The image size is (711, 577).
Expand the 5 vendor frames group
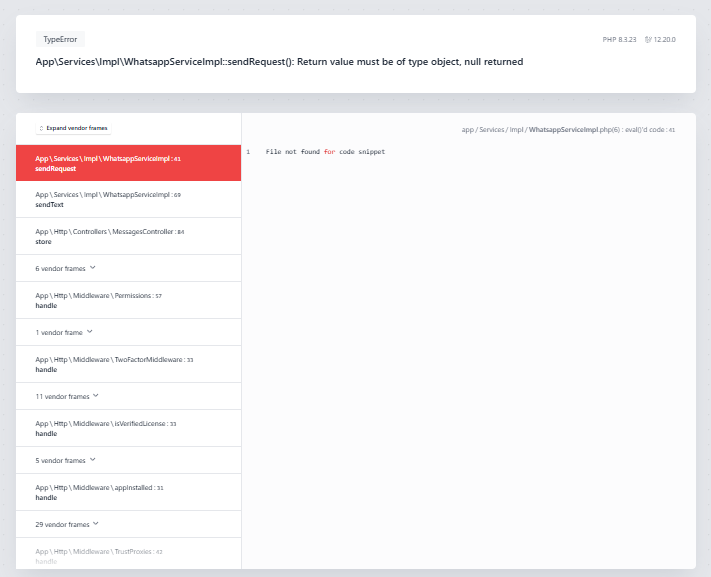point(128,460)
